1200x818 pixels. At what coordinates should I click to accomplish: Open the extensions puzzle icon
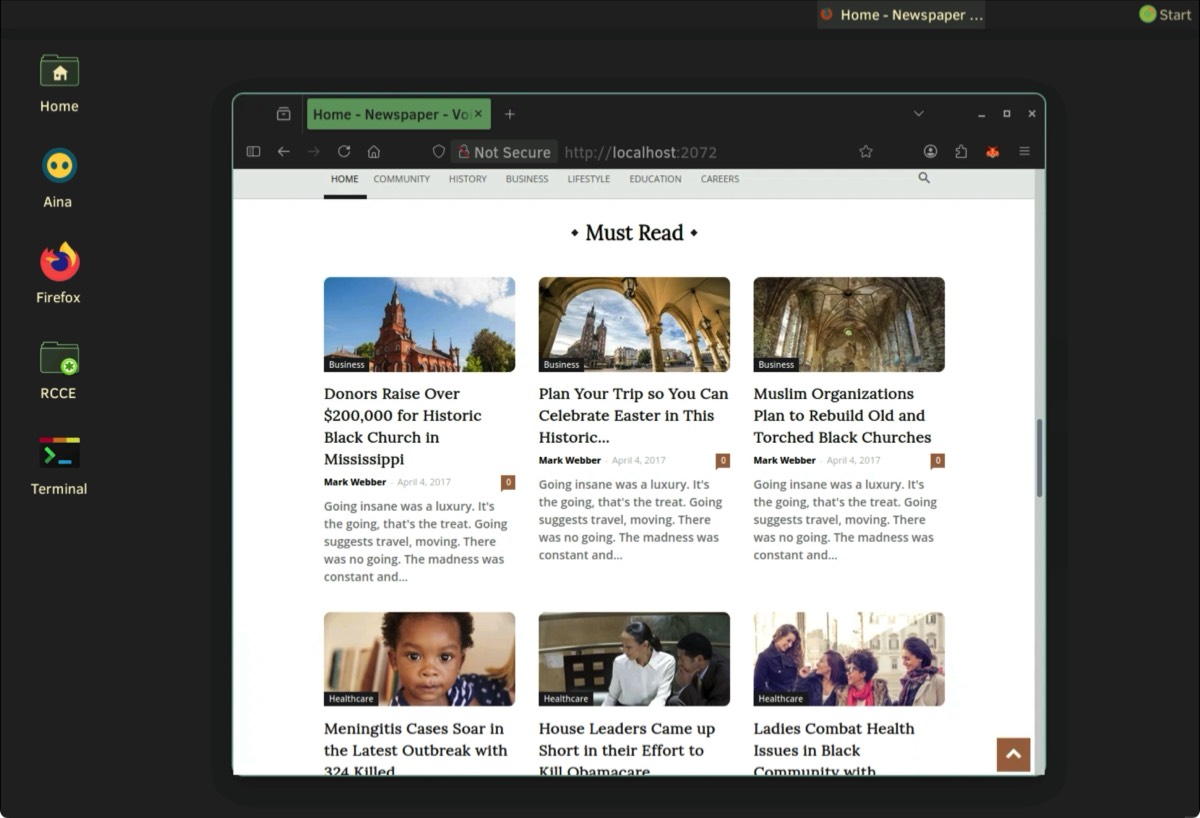pyautogui.click(x=961, y=152)
